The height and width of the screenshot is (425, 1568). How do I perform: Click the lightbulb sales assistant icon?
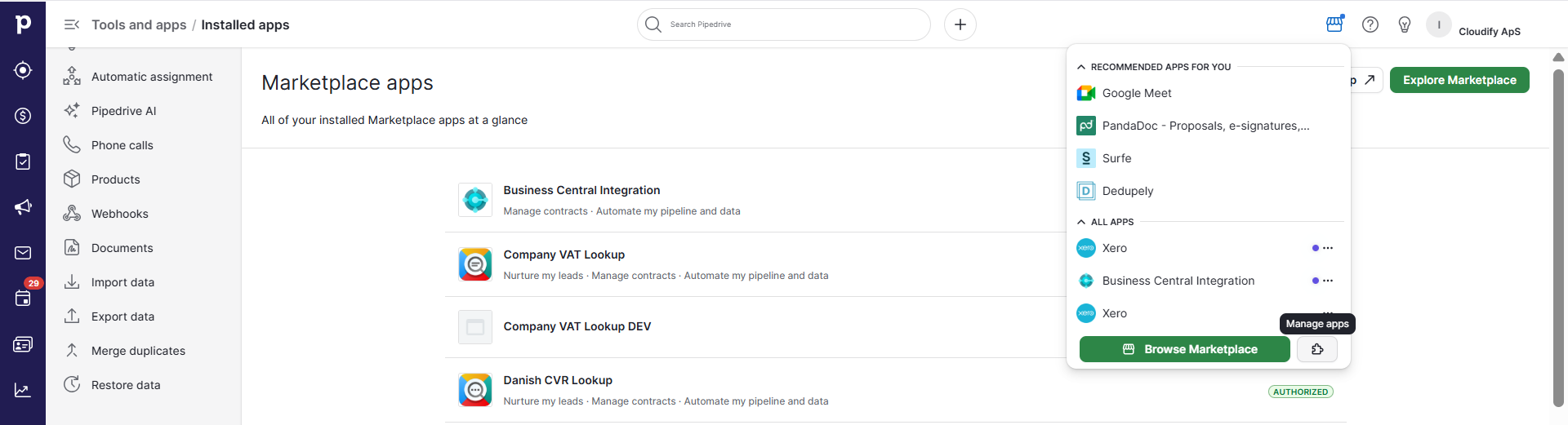point(1405,24)
